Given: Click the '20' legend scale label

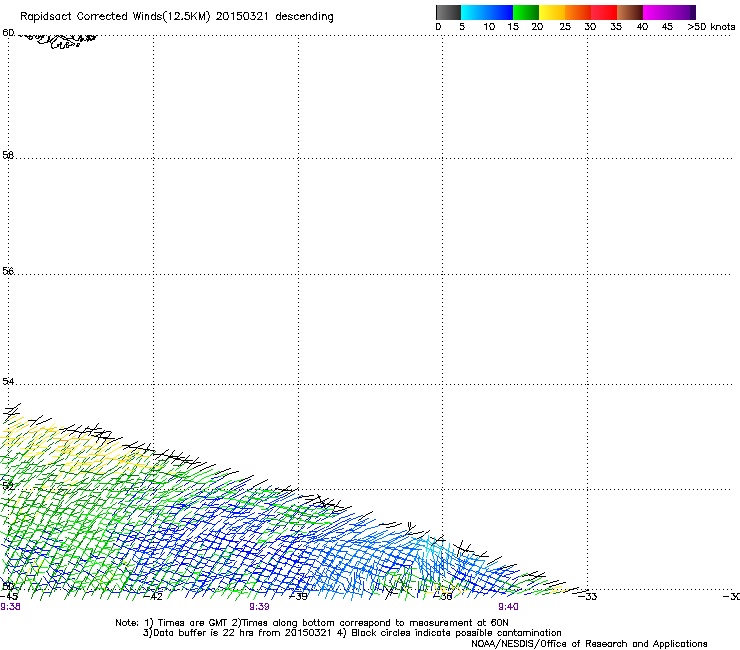Looking at the screenshot, I should tap(537, 27).
